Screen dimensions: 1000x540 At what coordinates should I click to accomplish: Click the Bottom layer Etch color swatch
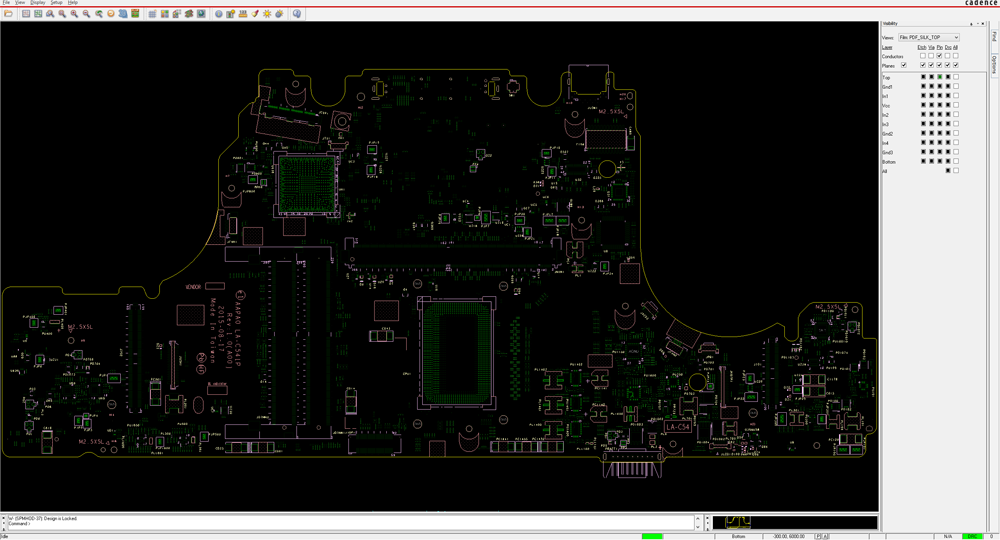923,161
